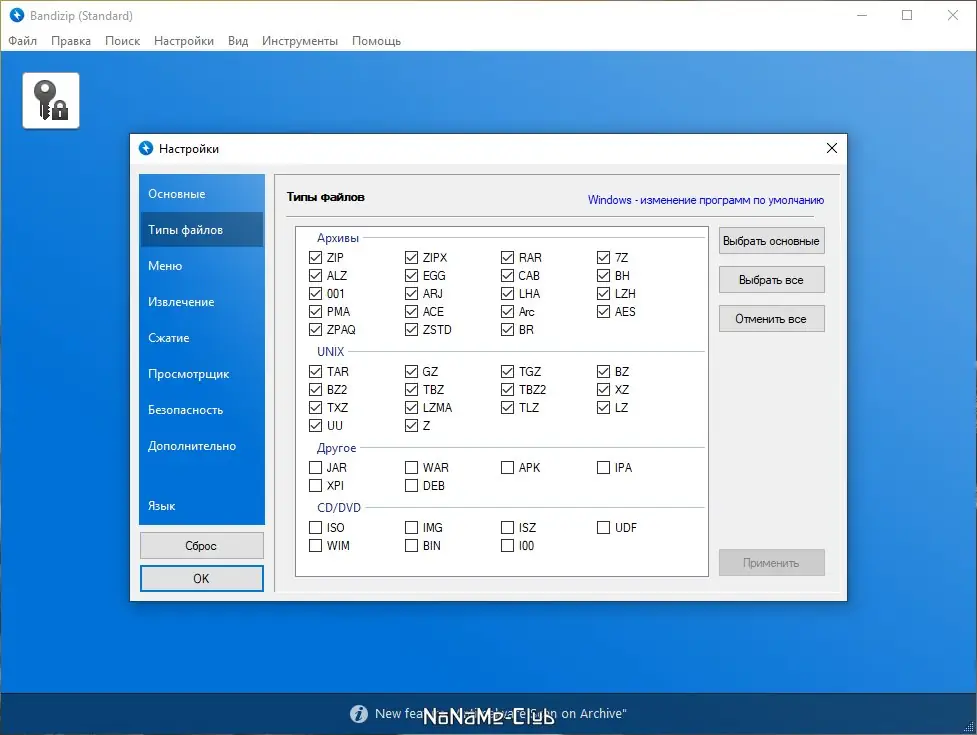Open the Сжатие settings section

coord(201,338)
